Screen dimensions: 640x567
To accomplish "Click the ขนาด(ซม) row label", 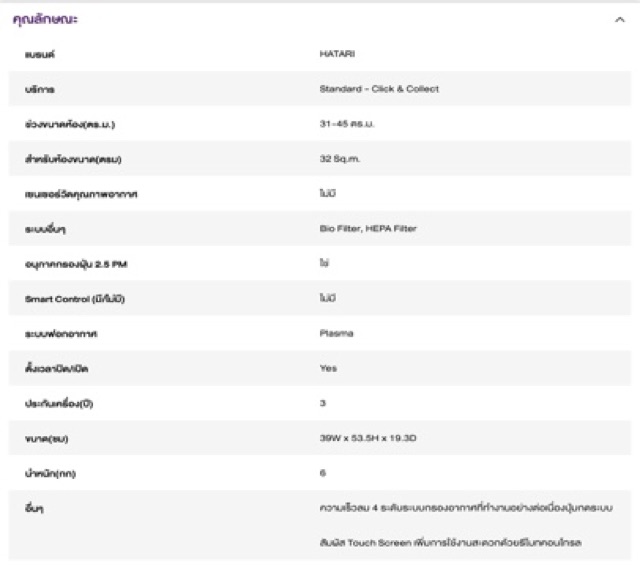I will click(x=46, y=438).
